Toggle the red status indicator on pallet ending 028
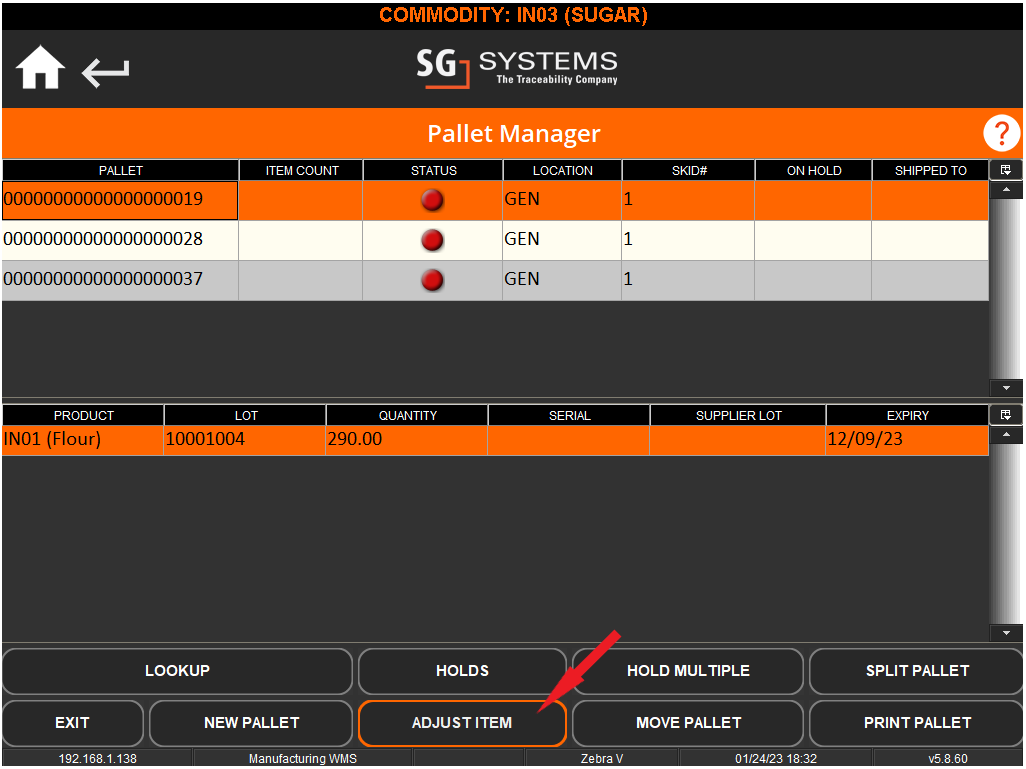Viewport: 1026px width, 769px height. [x=431, y=240]
